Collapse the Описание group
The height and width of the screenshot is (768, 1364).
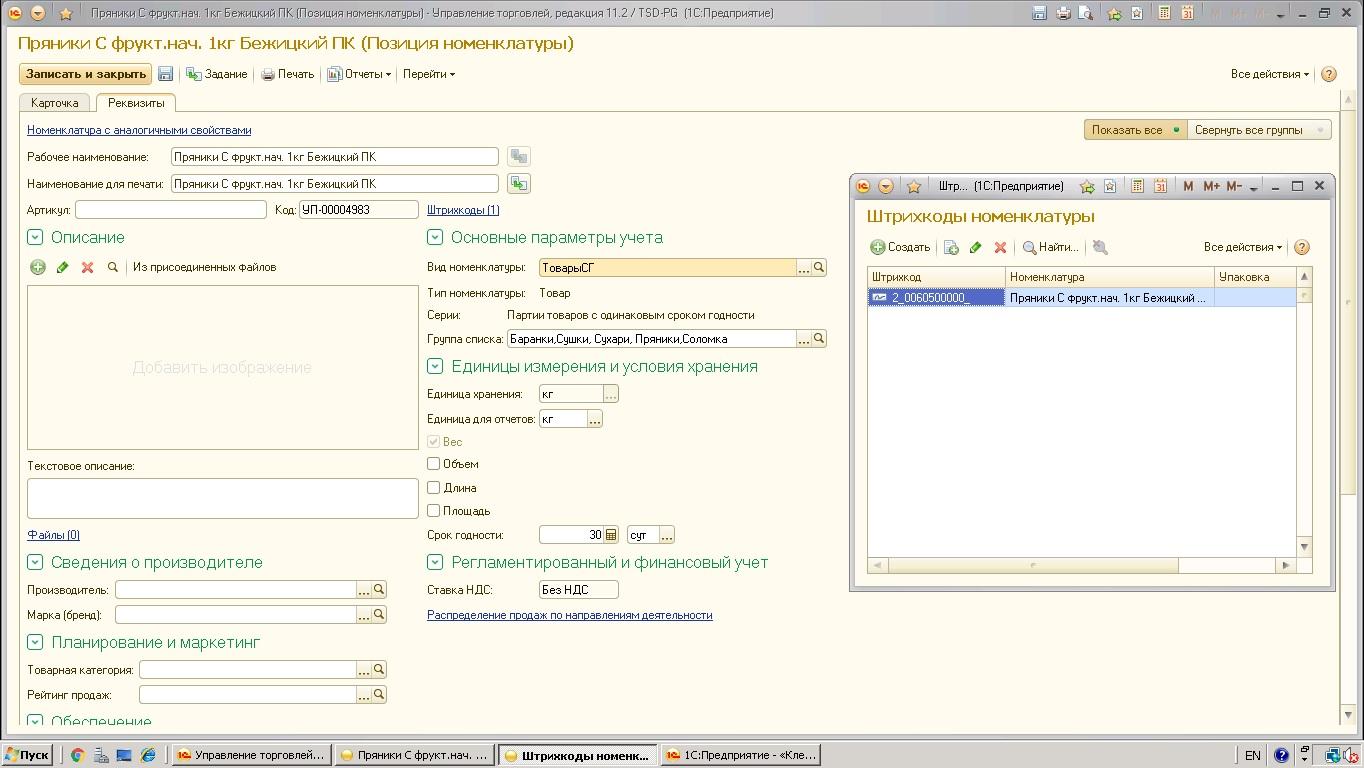35,237
